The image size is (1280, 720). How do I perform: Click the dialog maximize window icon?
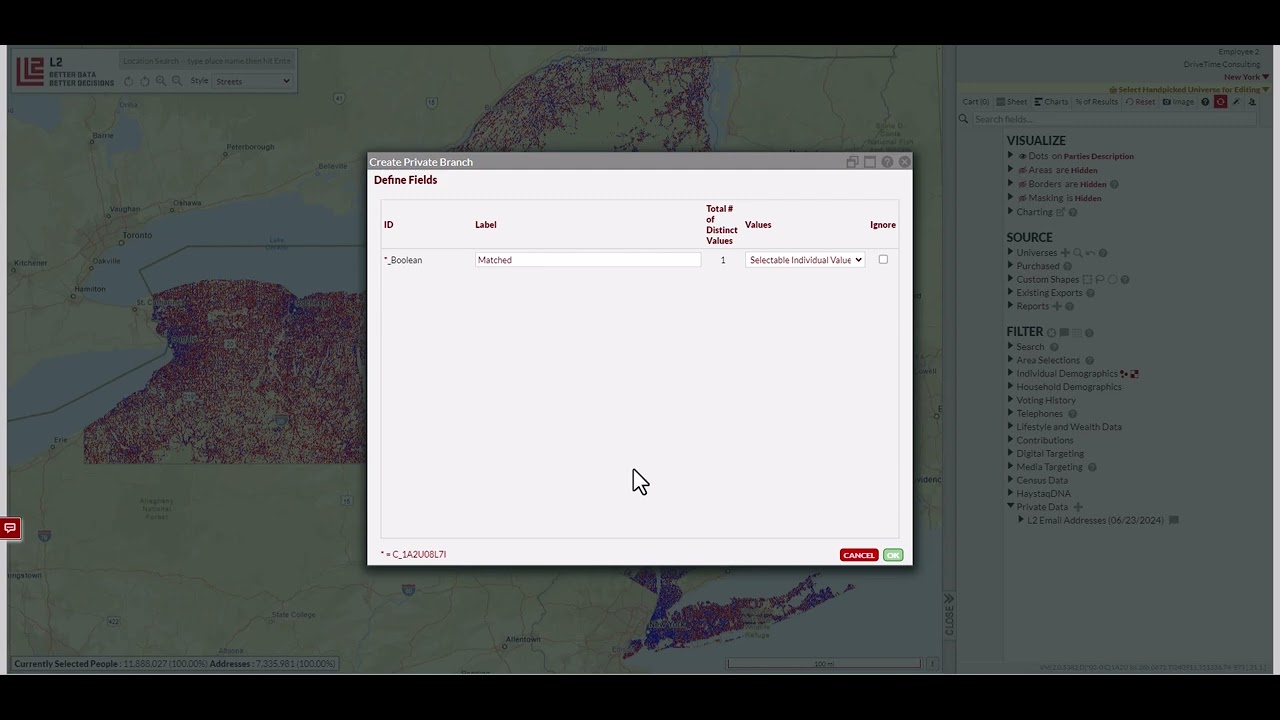tap(870, 162)
